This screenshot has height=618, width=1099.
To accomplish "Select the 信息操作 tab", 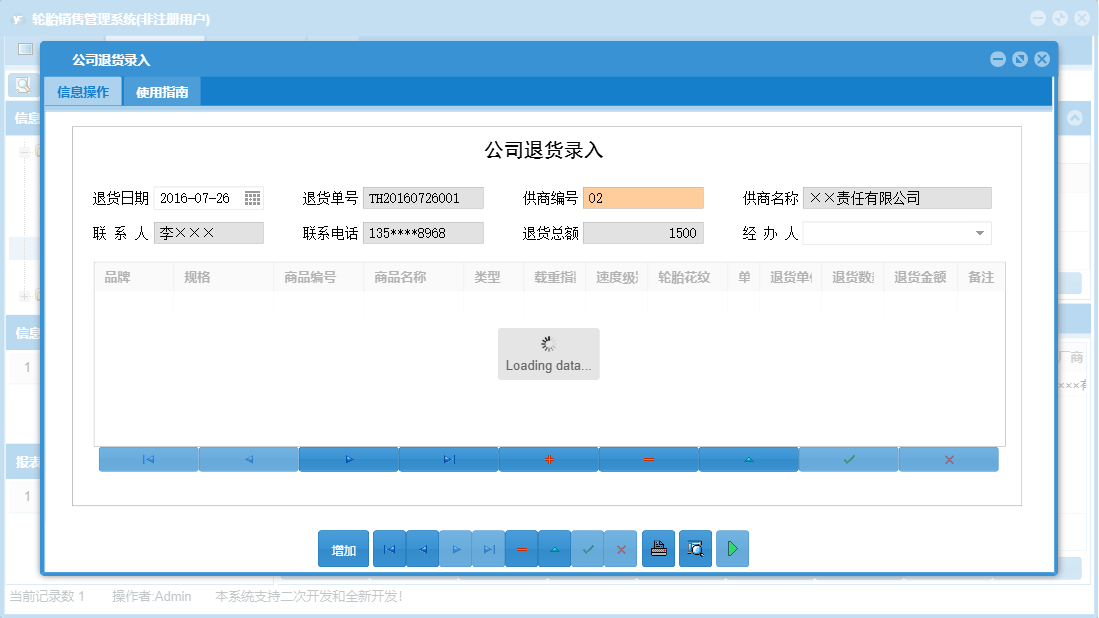I will (83, 90).
